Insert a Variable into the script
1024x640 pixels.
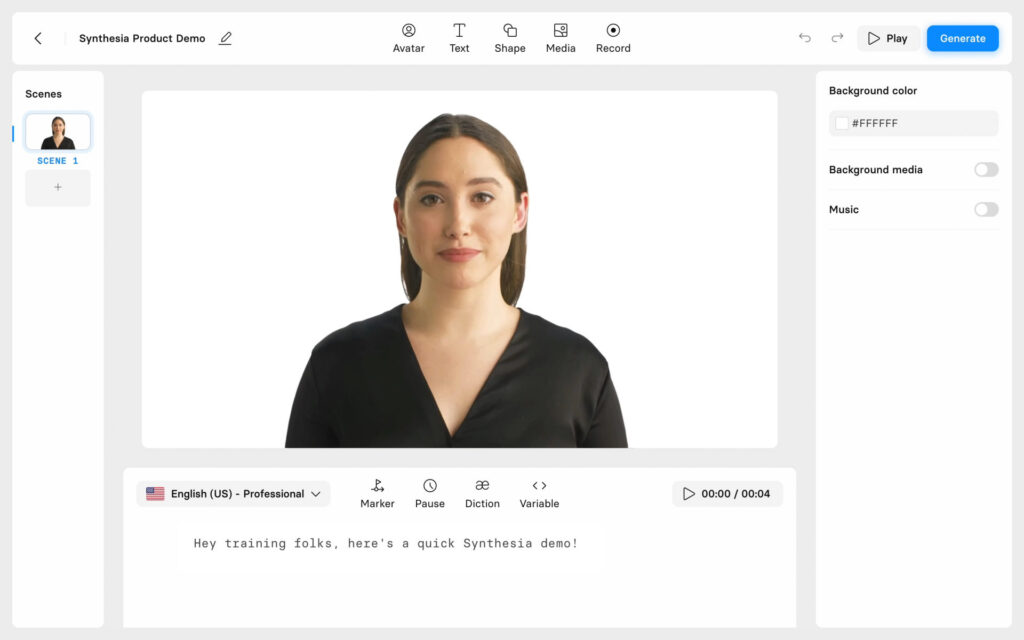[x=539, y=492]
